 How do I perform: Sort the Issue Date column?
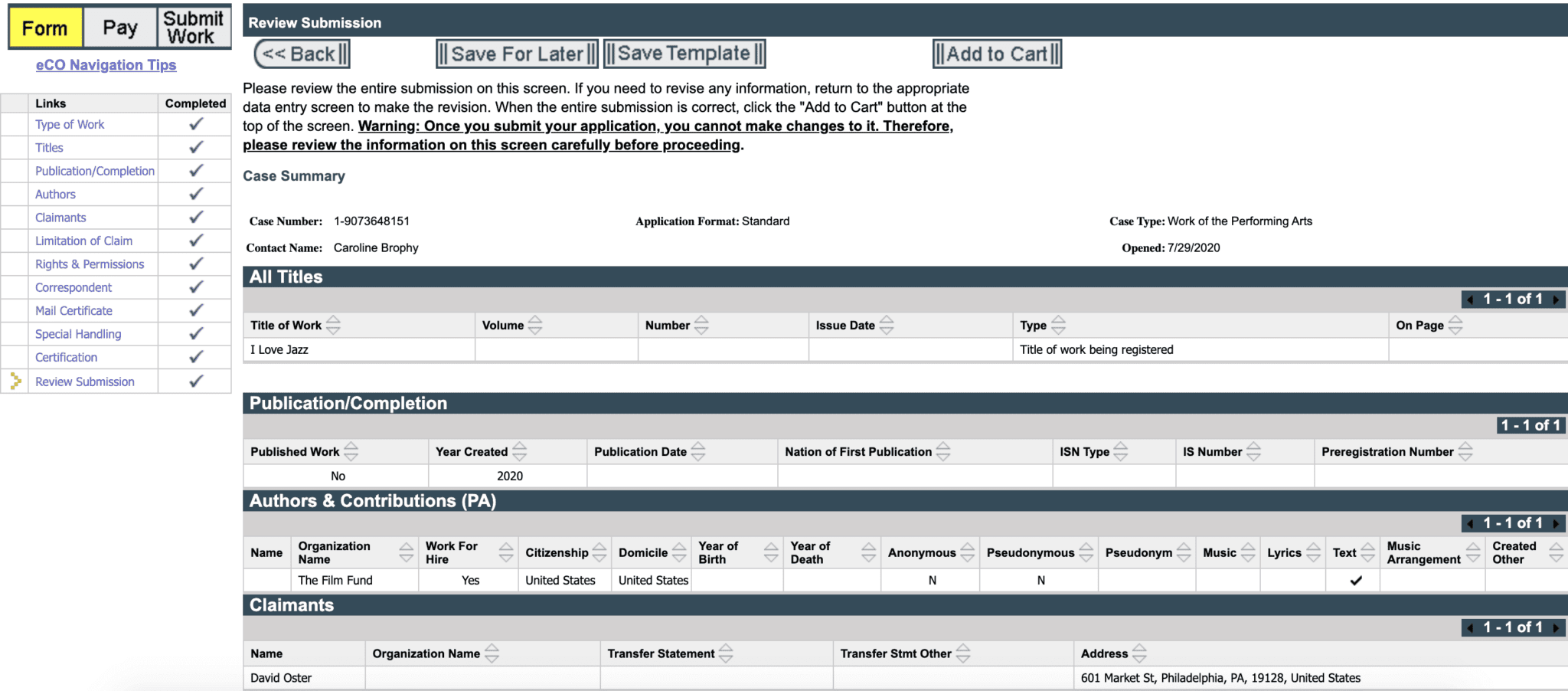887,325
